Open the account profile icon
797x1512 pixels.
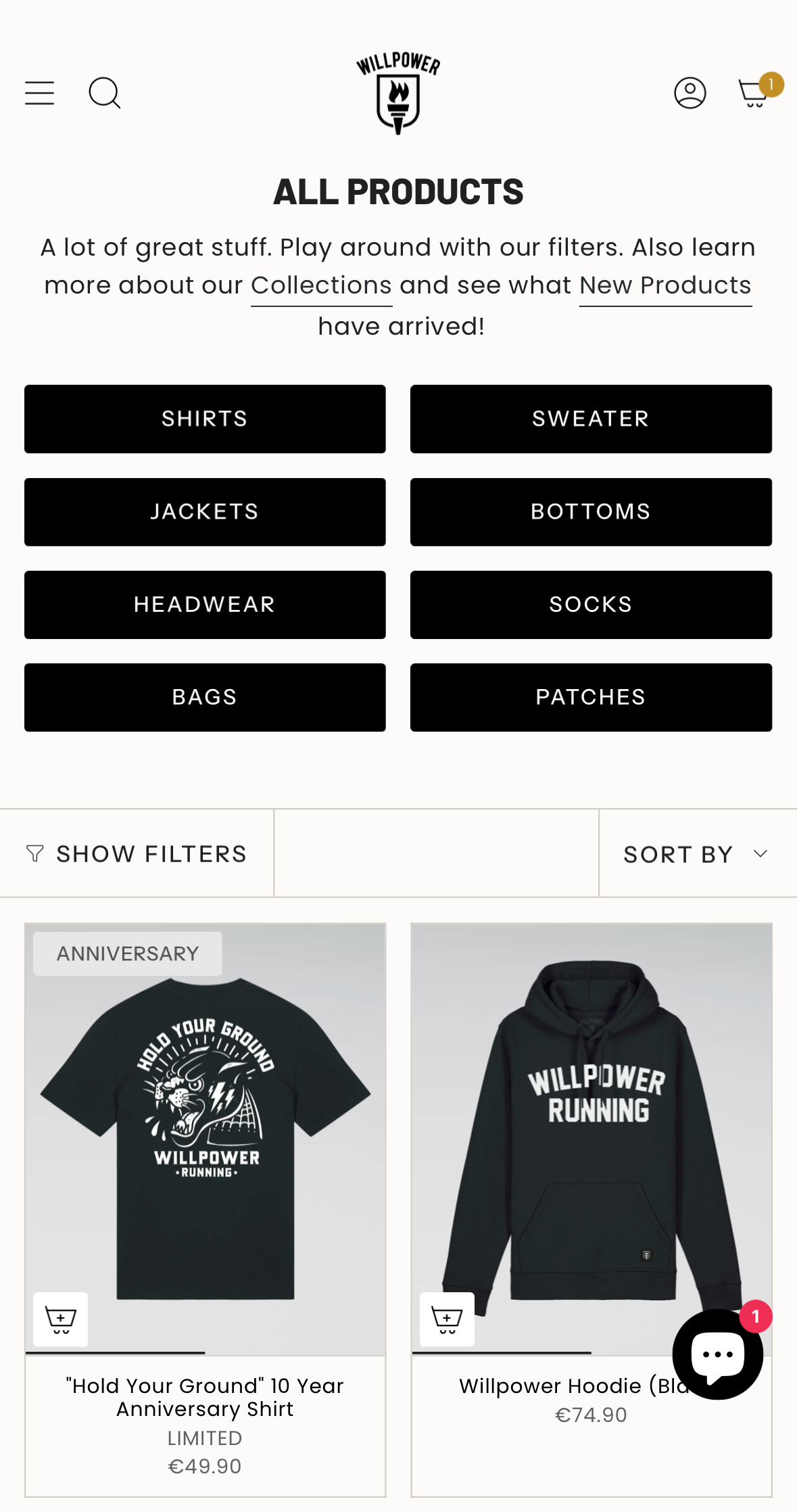690,93
